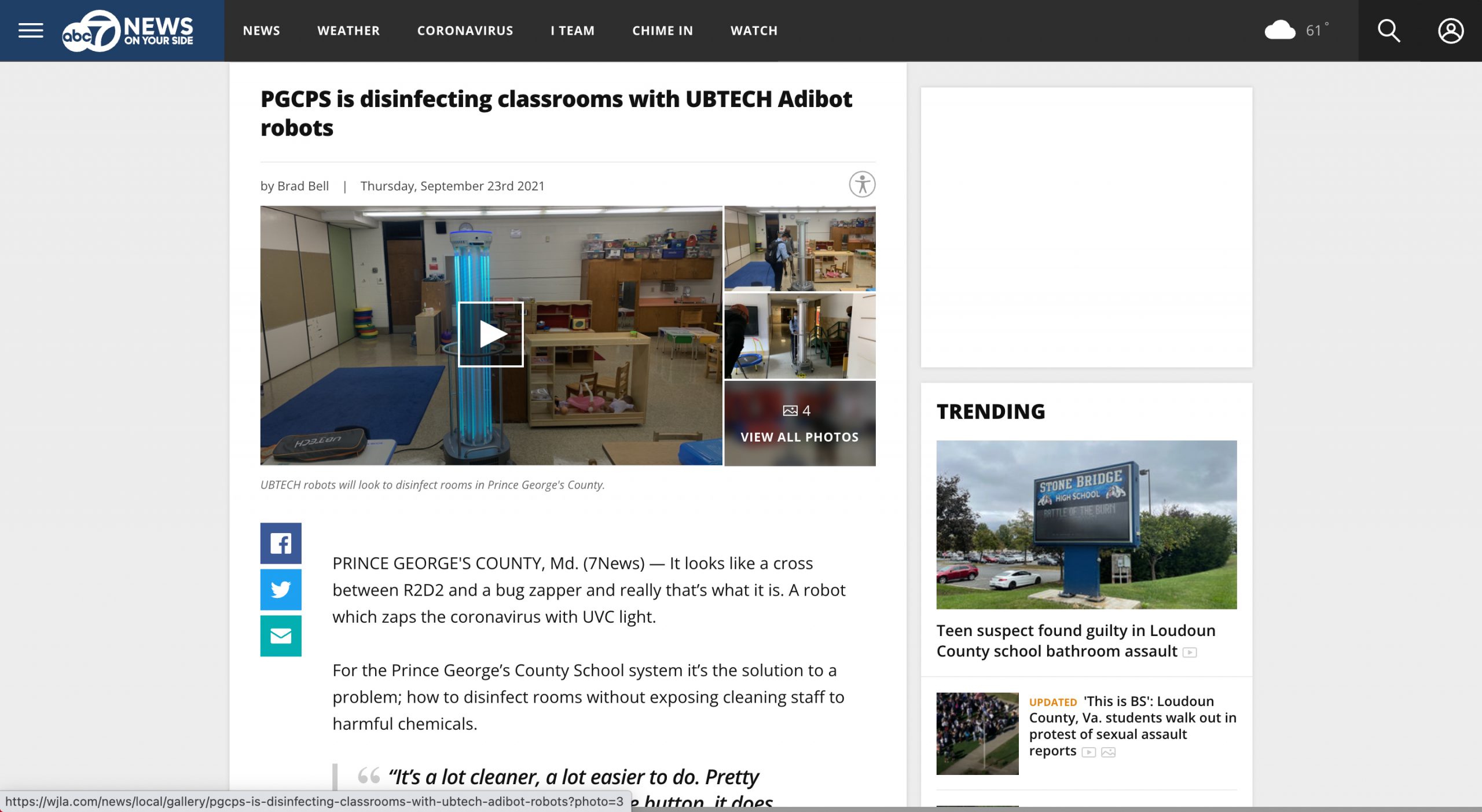Click the cloudy weather icon
Viewport: 1482px width, 812px height.
(1279, 30)
